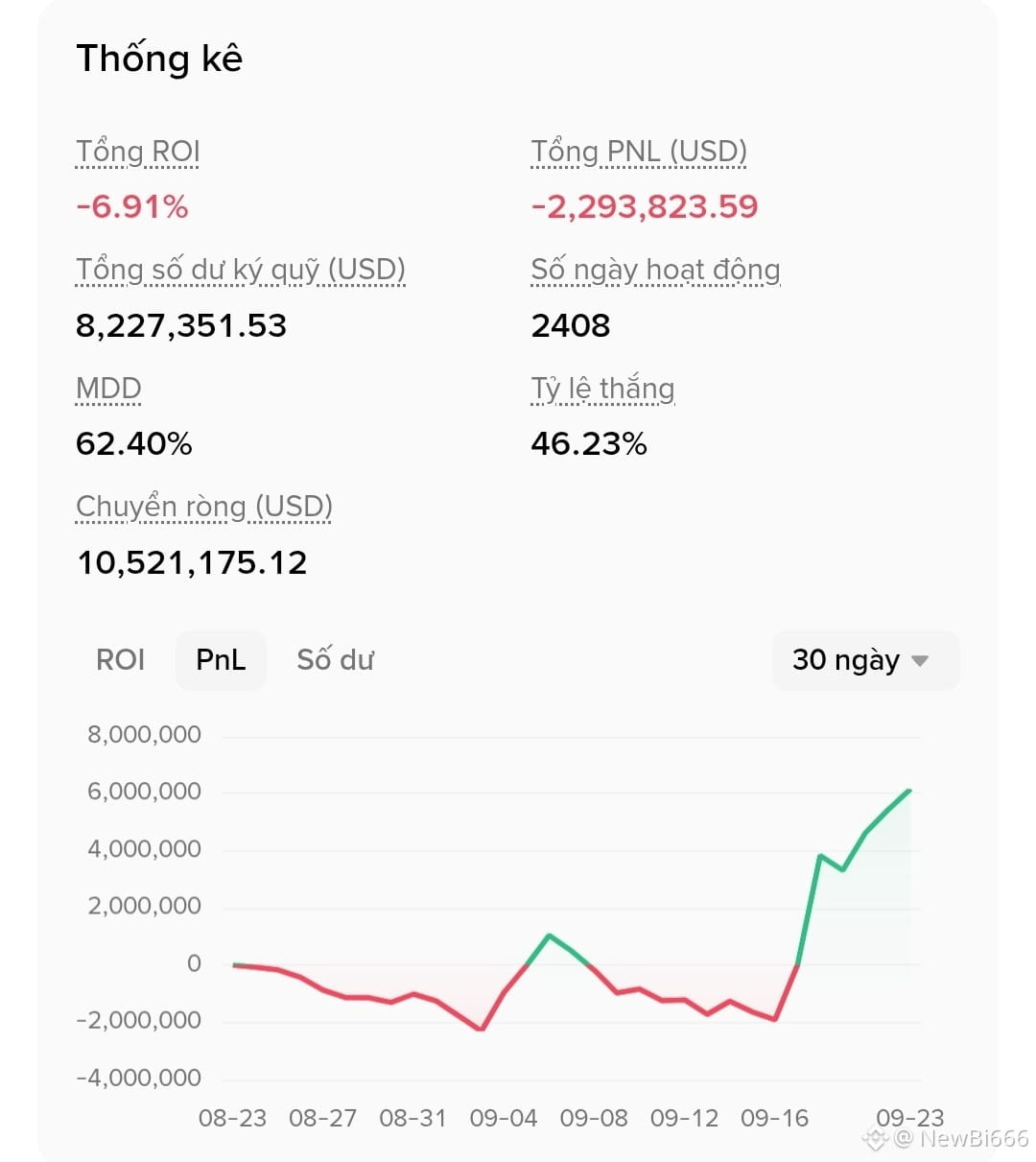Open the MDD tooltip label

108,389
